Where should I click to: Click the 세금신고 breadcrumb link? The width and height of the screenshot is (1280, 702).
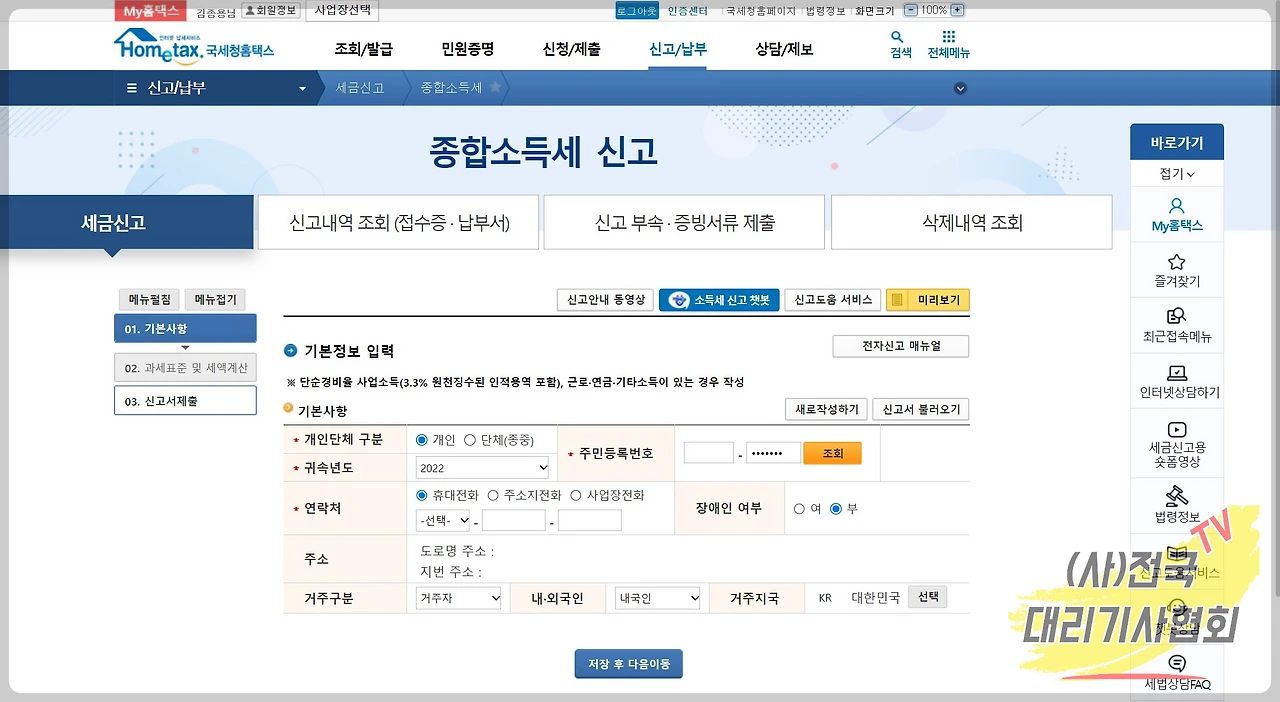point(360,88)
